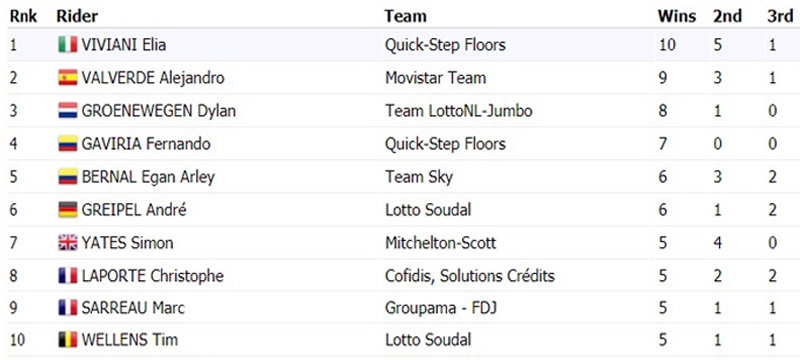The height and width of the screenshot is (360, 800).
Task: Open rider VALVERDE Alejandro
Action: (153, 78)
